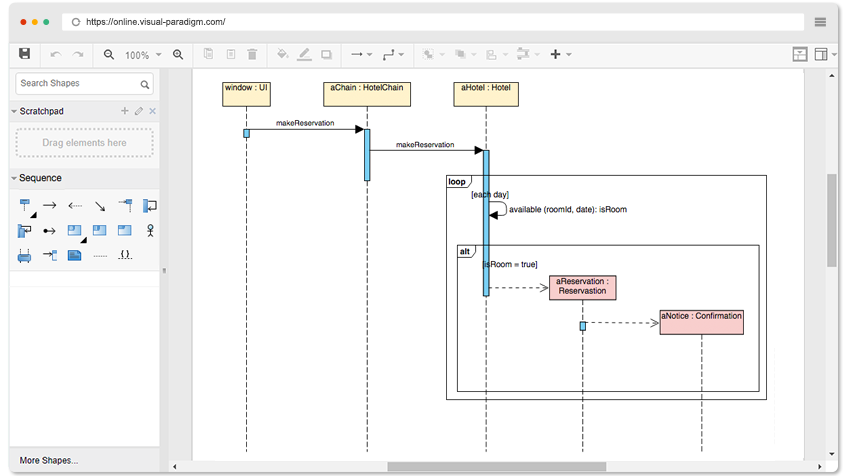Toggle the outline panel icon
The width and height of the screenshot is (848, 476).
(x=800, y=54)
